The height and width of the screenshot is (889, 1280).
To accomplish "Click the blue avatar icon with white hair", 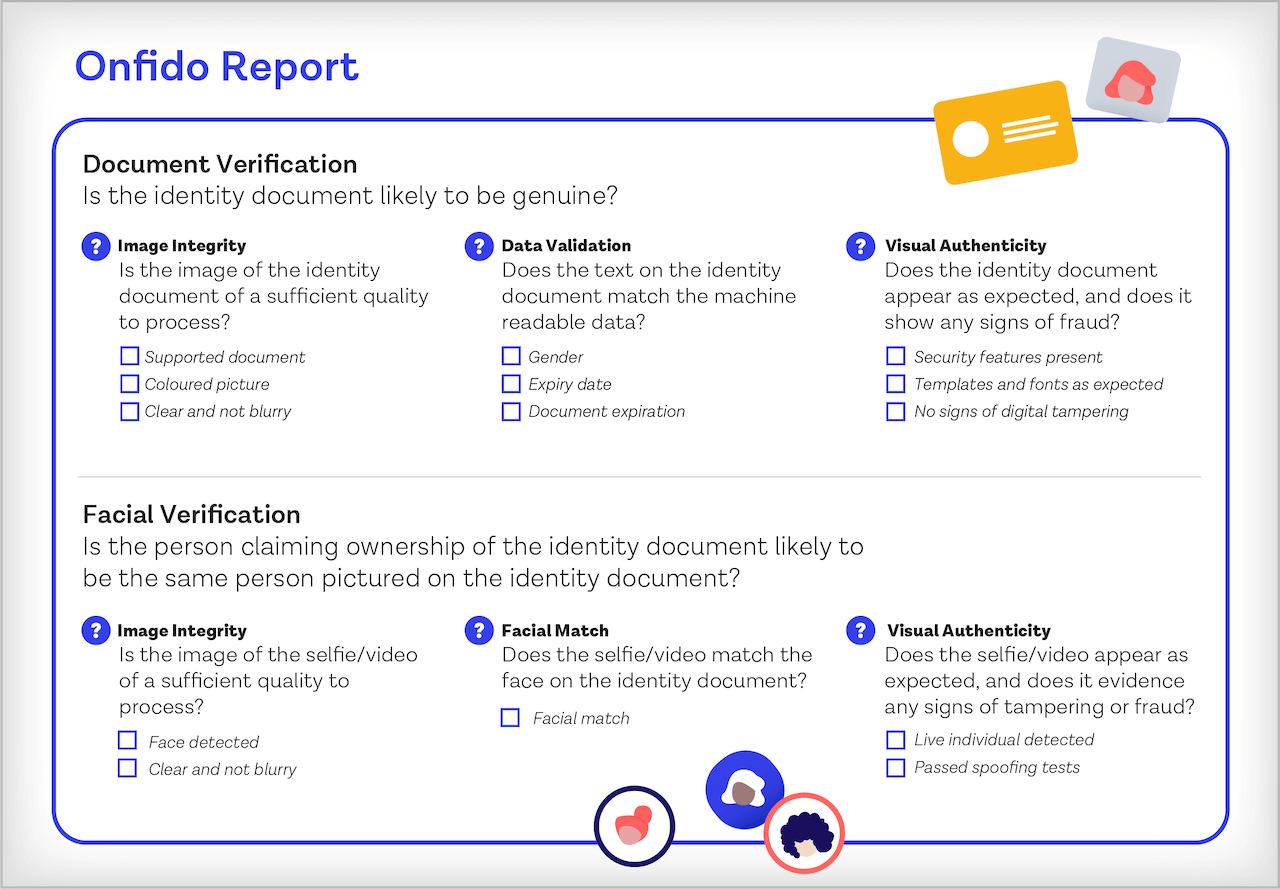I will [745, 789].
